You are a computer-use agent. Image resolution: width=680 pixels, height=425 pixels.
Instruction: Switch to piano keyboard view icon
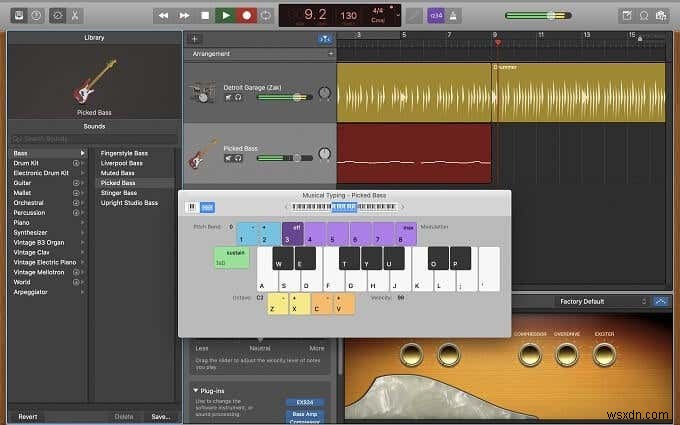pyautogui.click(x=192, y=207)
